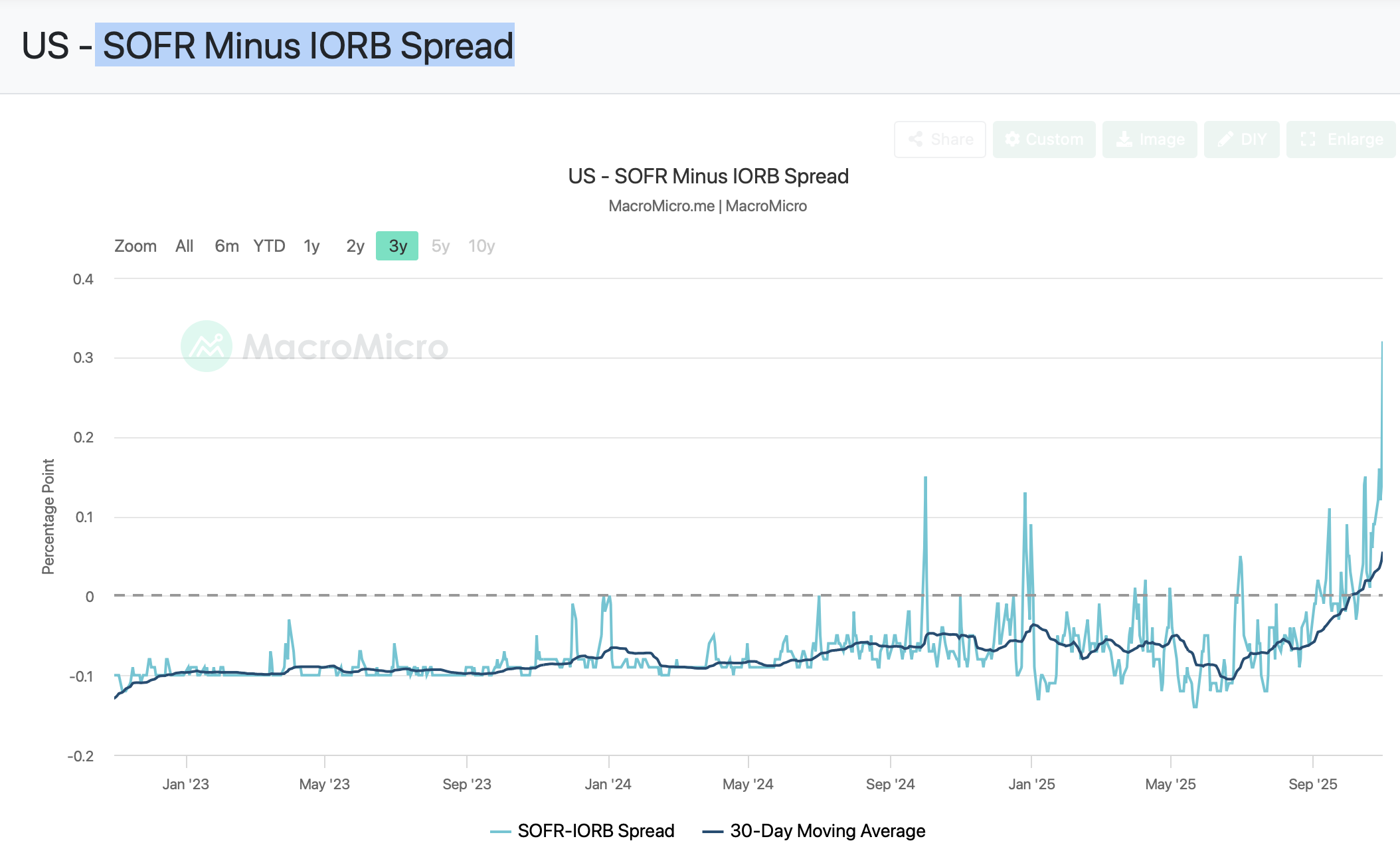Click the dark-blue moving average legend swatch
1400x865 pixels.
pos(713,831)
